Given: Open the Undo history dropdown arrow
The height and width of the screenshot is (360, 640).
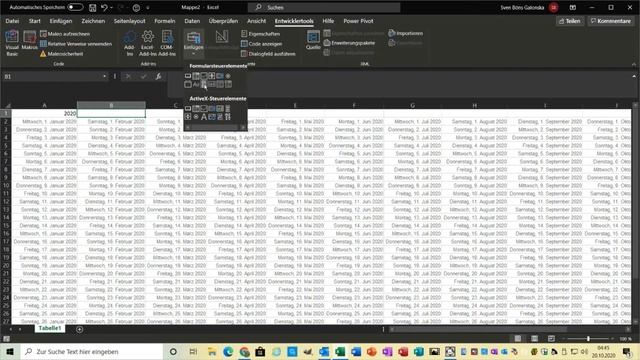Looking at the screenshot, I should tap(111, 7).
